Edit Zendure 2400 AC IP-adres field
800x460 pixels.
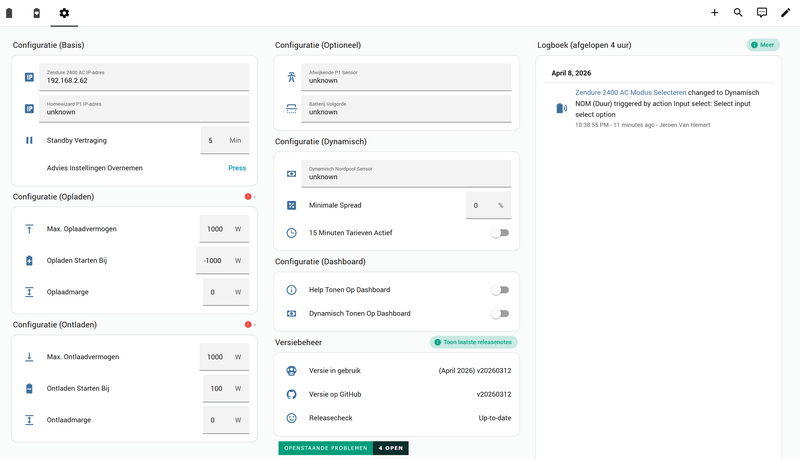click(x=144, y=77)
